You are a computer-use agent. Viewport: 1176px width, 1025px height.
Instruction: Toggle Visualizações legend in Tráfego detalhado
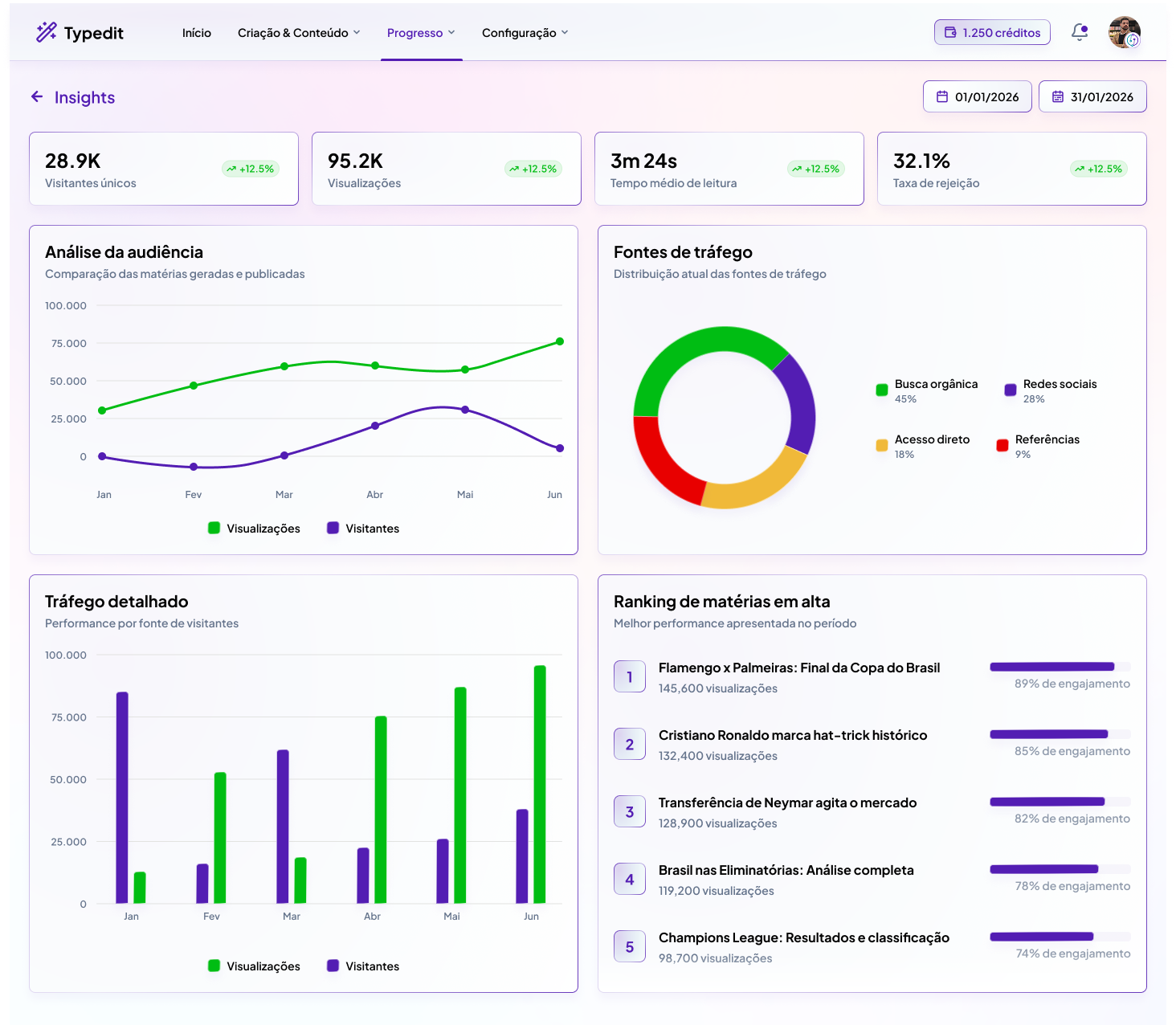coord(254,966)
